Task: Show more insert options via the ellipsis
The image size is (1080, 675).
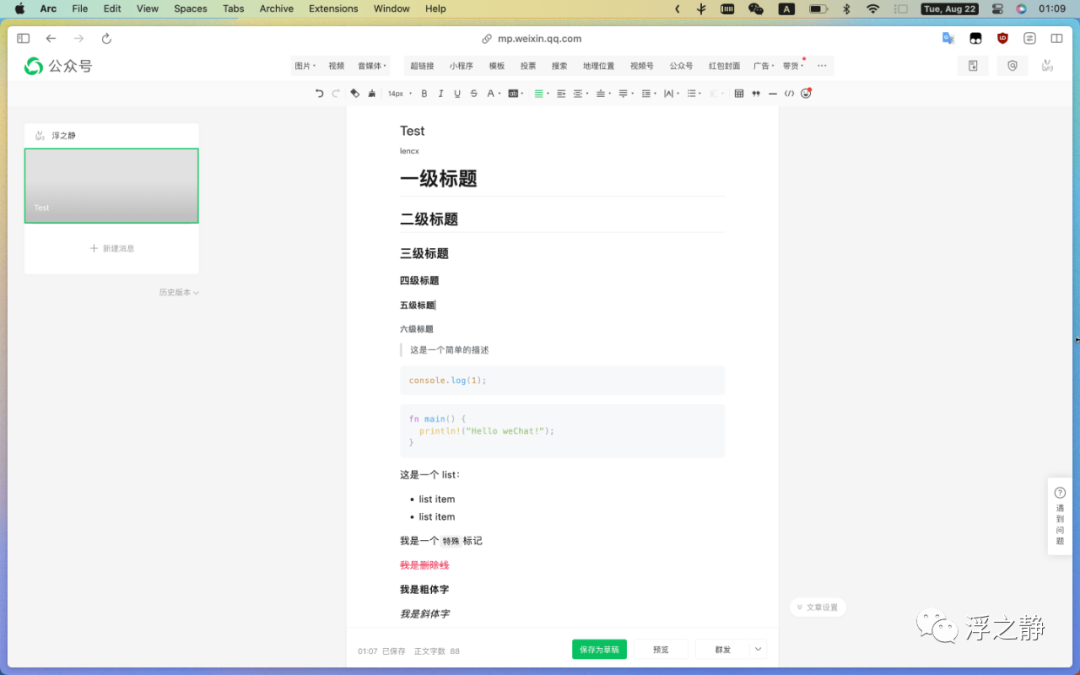Action: (x=822, y=66)
